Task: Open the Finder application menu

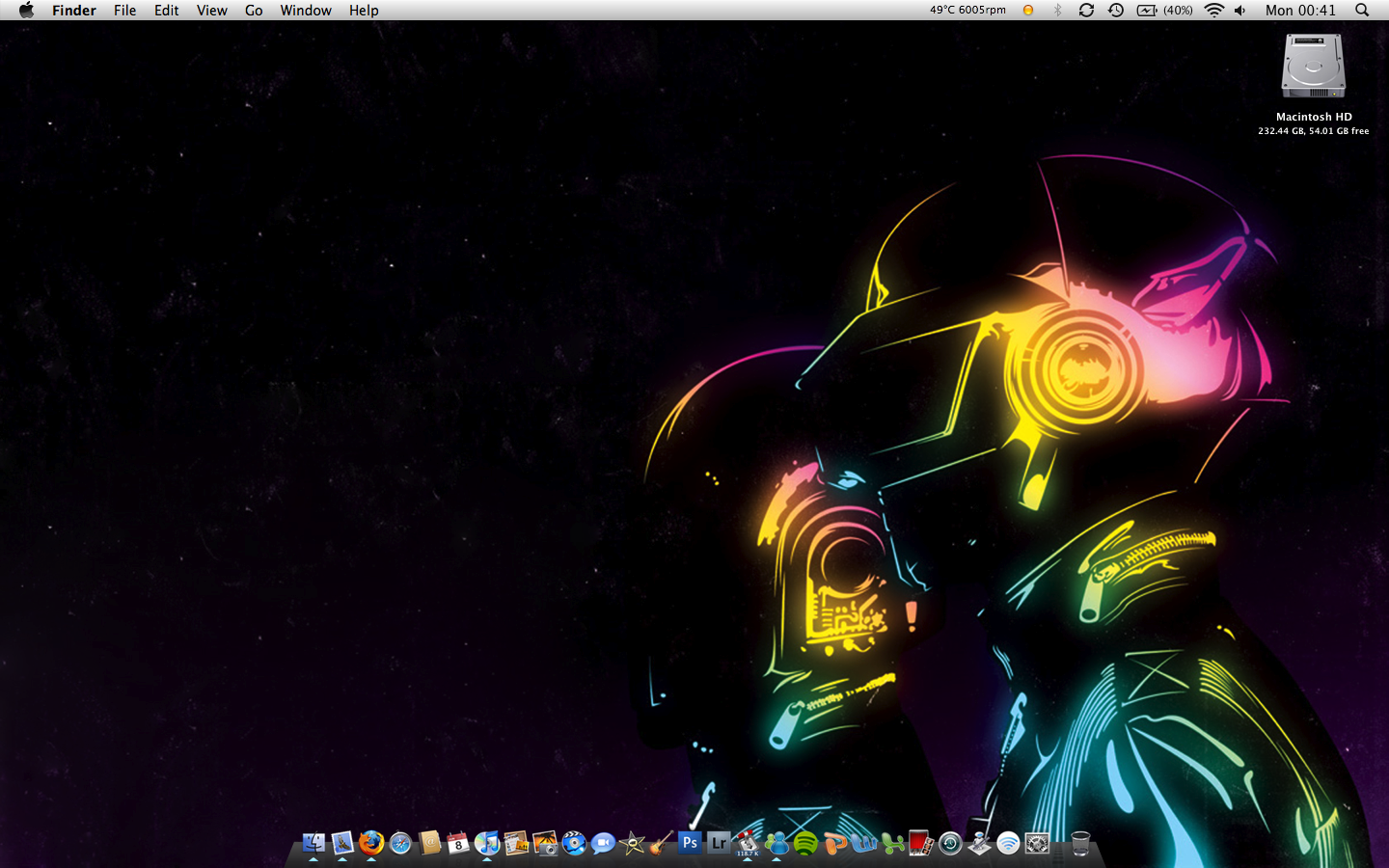Action: [74, 10]
